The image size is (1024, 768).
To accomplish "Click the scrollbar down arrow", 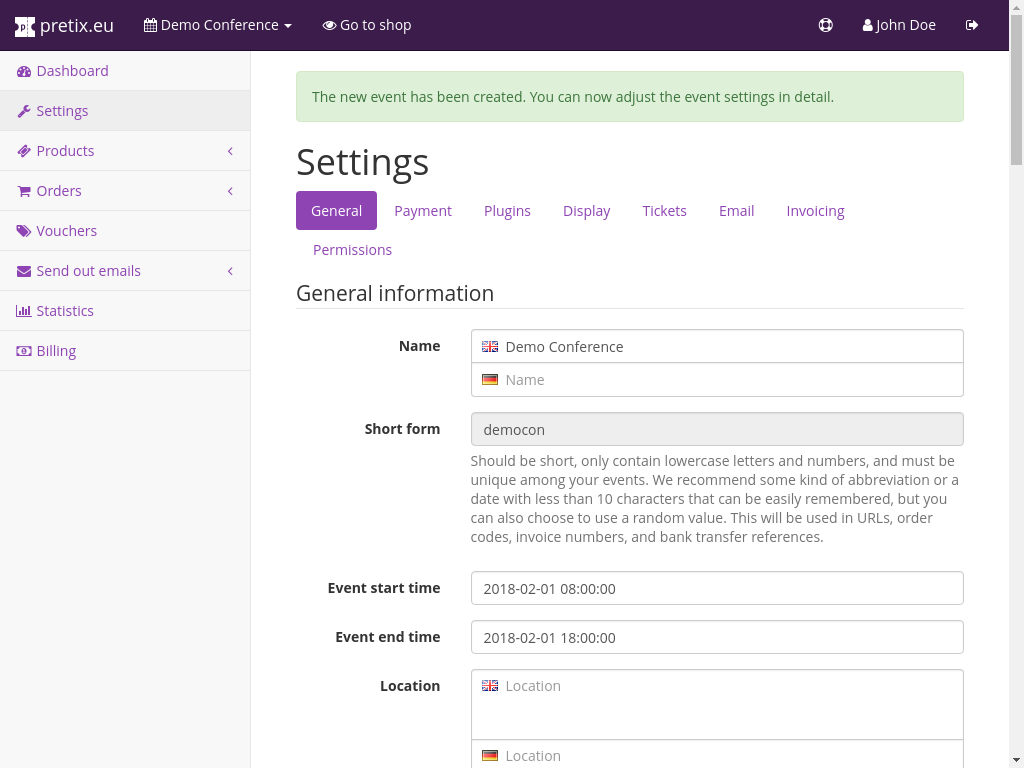I will 1016,761.
